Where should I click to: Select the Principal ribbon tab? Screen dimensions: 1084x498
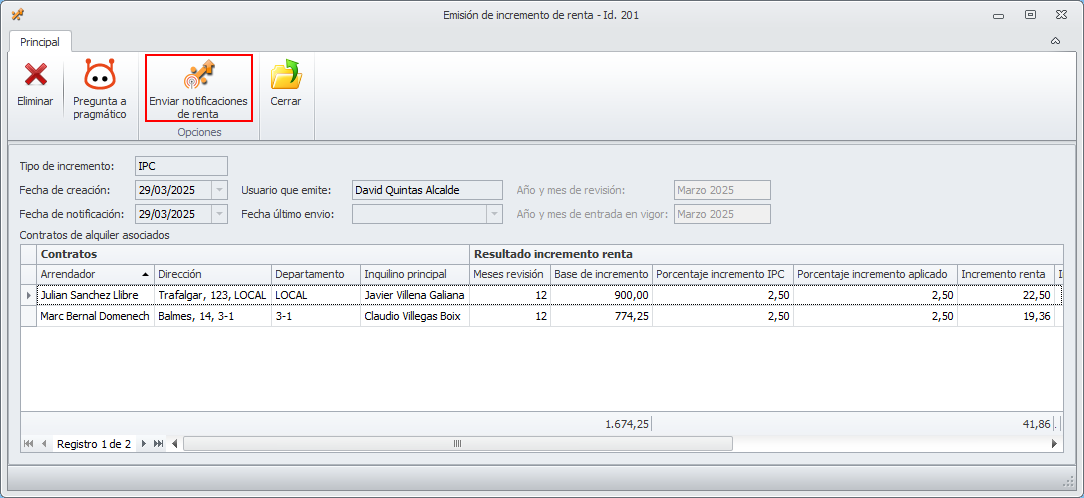tap(40, 42)
